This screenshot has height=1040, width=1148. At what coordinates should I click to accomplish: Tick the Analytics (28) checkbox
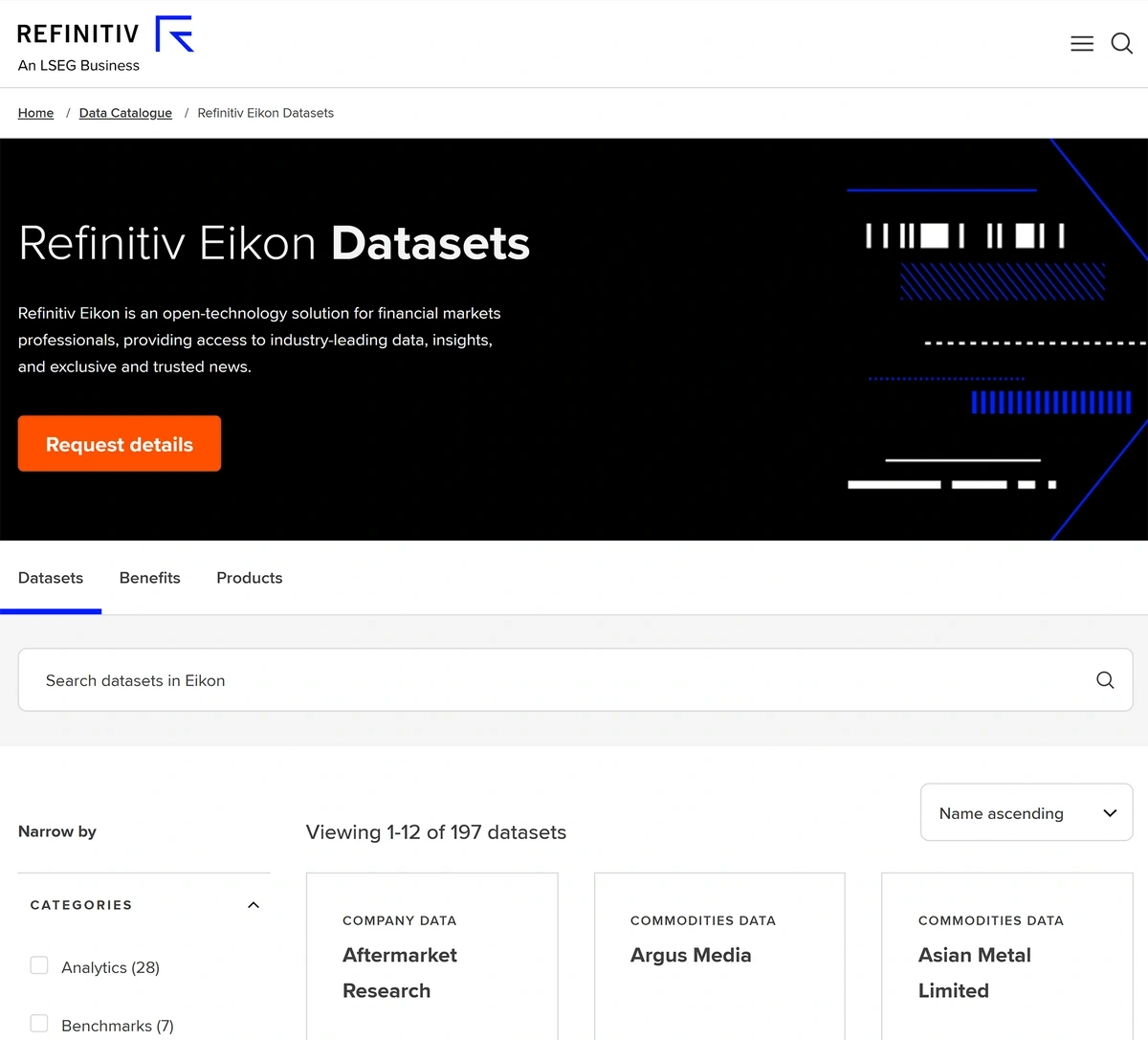(39, 965)
